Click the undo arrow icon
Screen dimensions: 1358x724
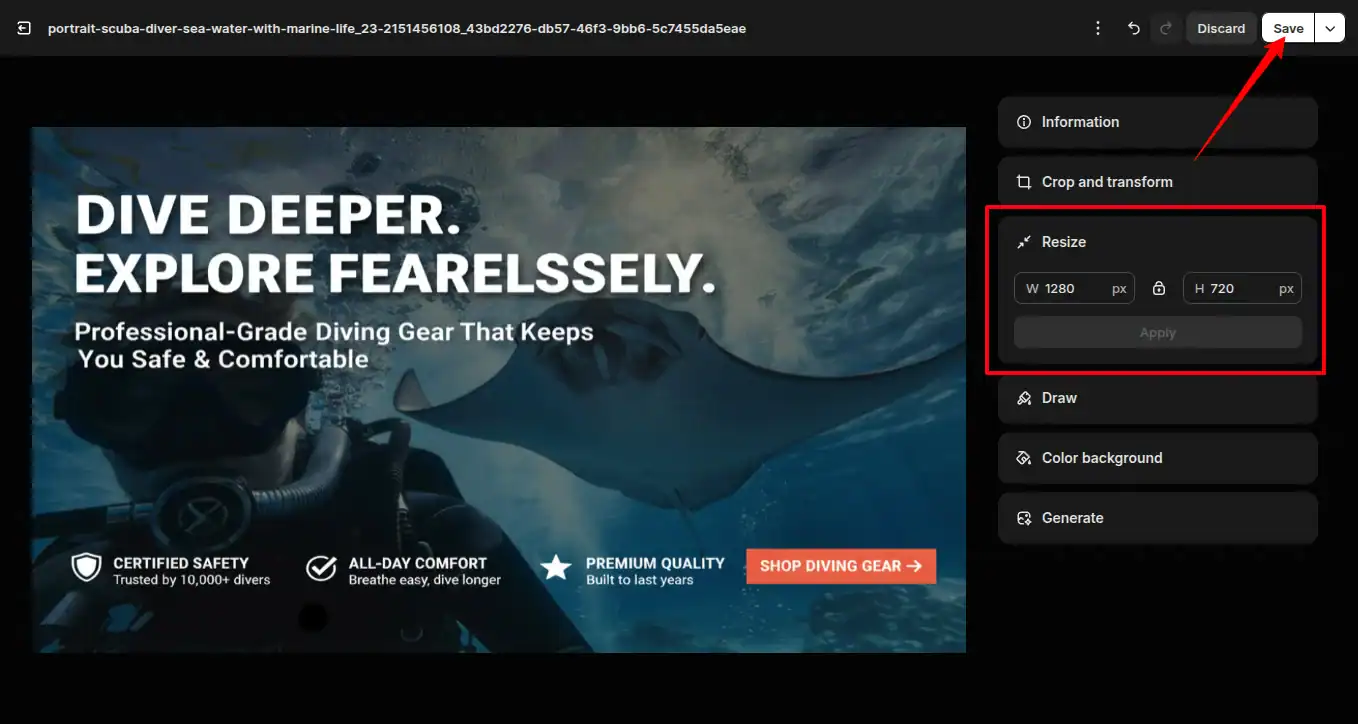[1133, 29]
